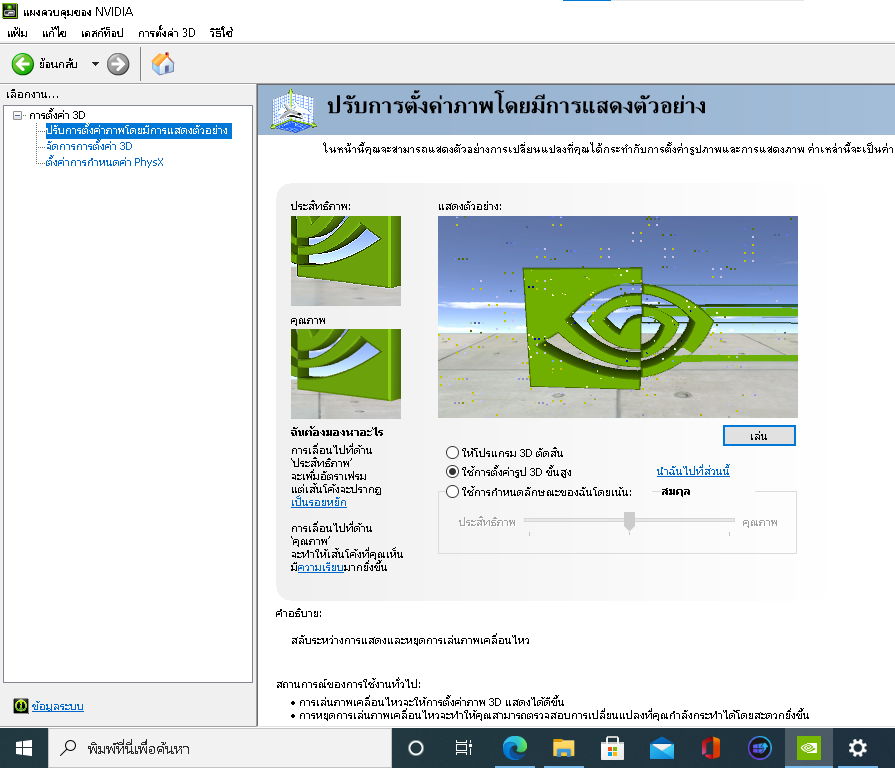
Task: Click the ความเรียบ link
Action: tap(320, 567)
